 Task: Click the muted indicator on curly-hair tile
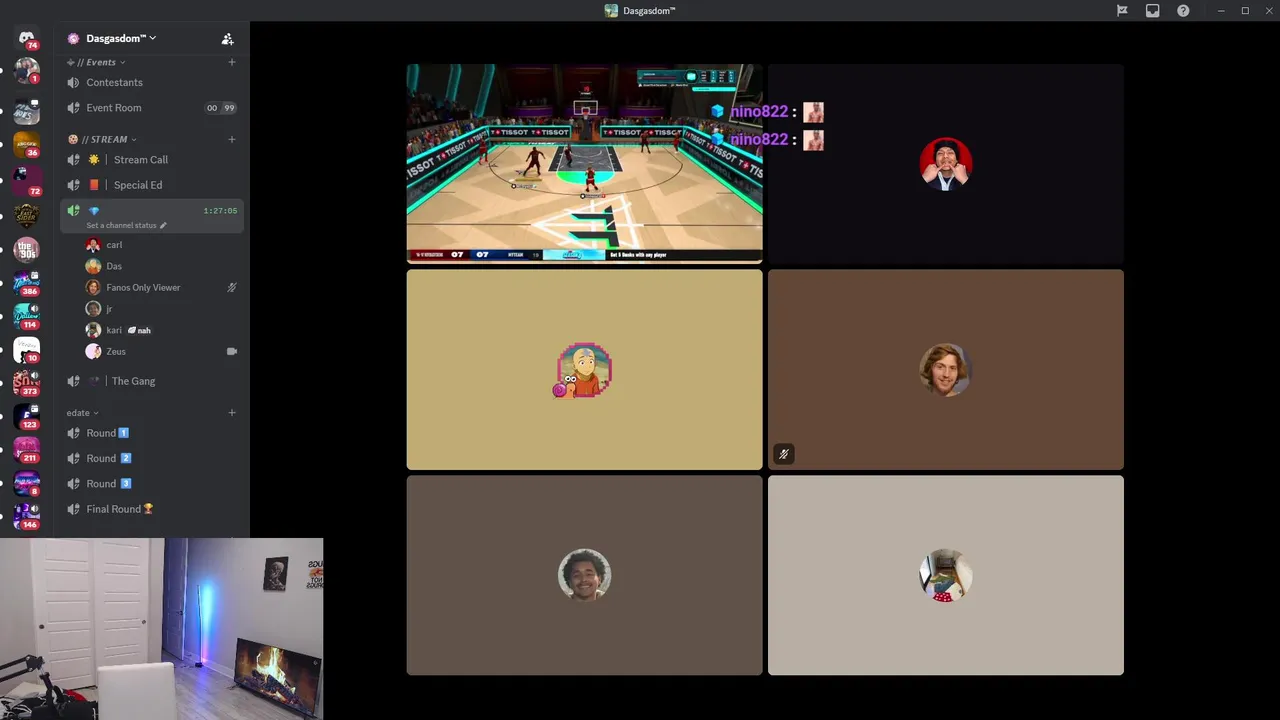(784, 454)
